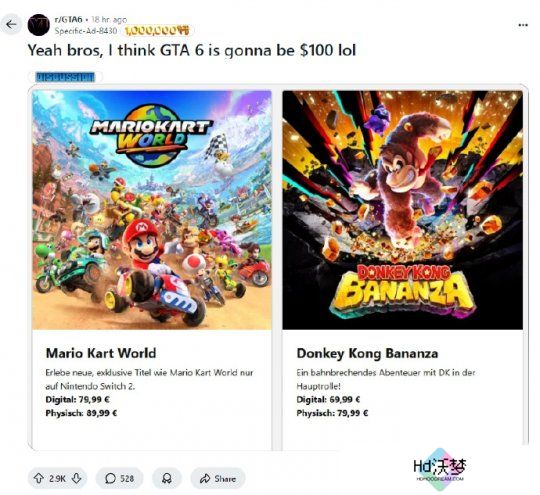
Task: Open Specific-Ad-8430 user profile
Action: click(x=86, y=31)
